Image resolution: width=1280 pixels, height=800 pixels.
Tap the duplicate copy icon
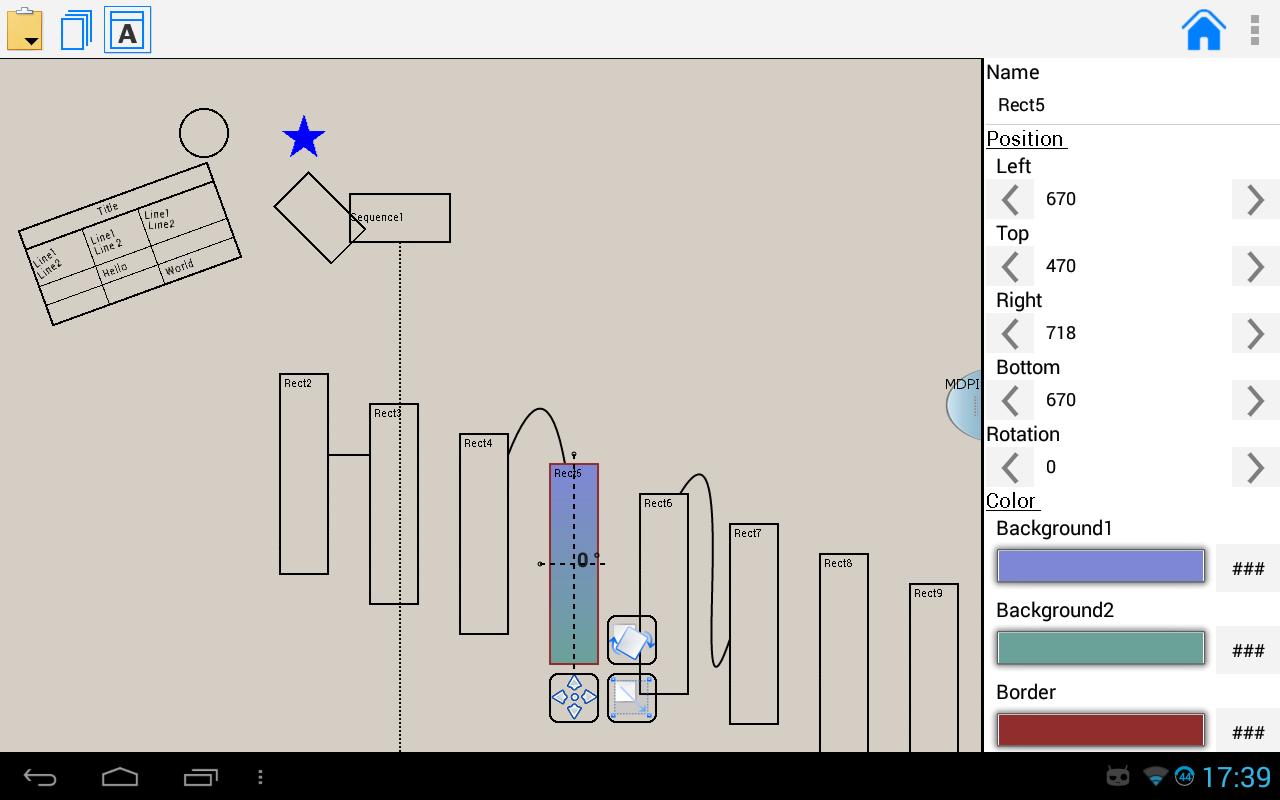(76, 29)
